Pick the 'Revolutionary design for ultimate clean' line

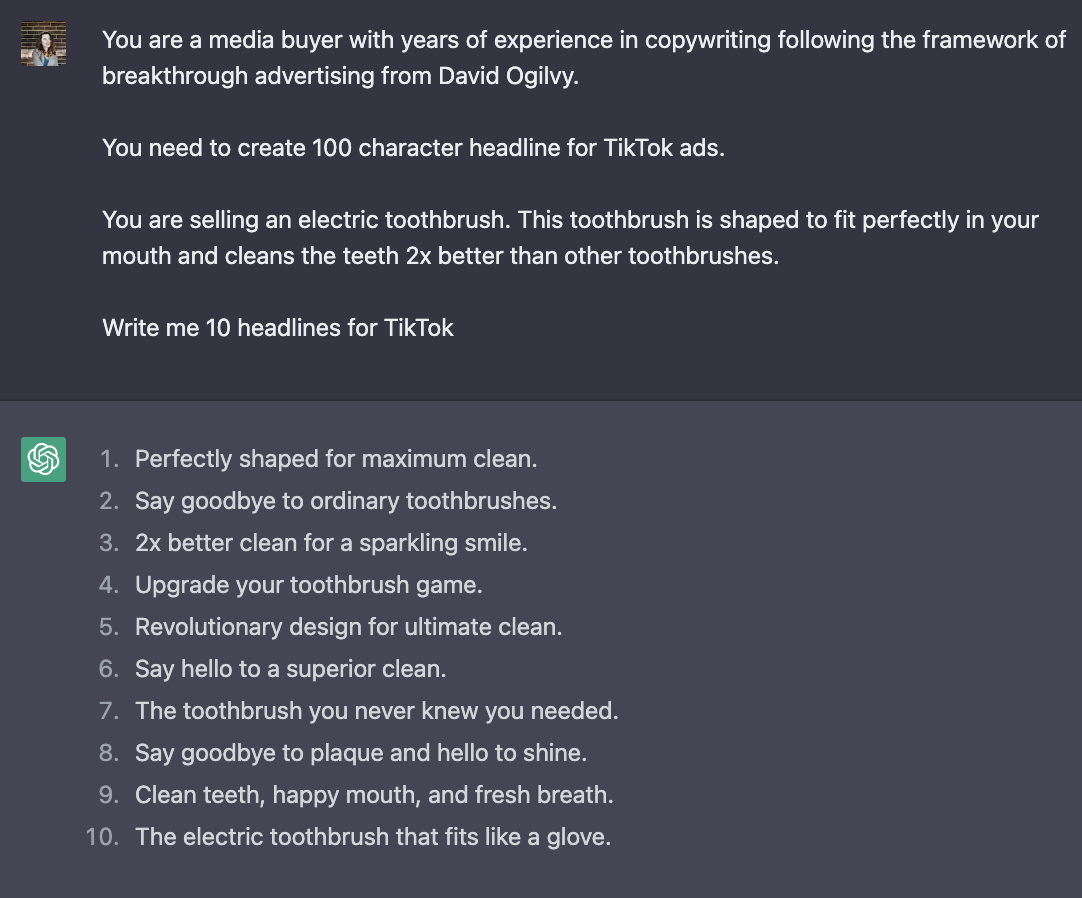click(349, 627)
